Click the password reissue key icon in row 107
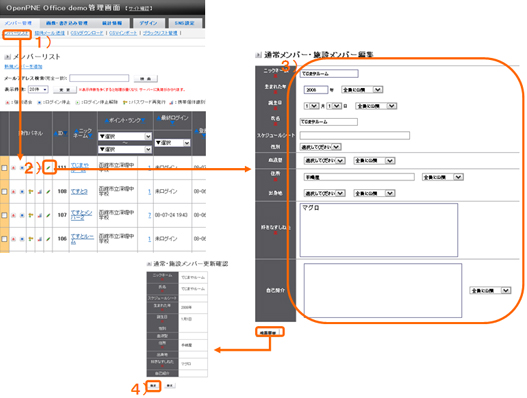Viewport: 527px width, 398px height. click(x=31, y=215)
